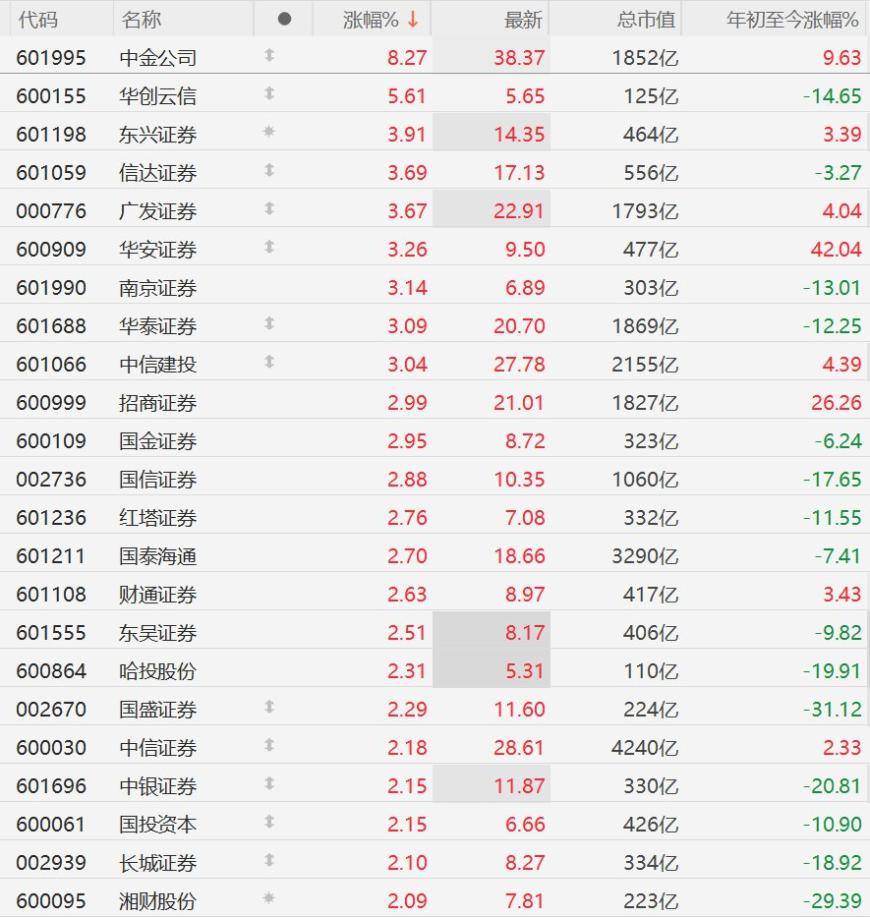This screenshot has width=870, height=917.
Task: Select stock code 002939
Action: (51, 863)
